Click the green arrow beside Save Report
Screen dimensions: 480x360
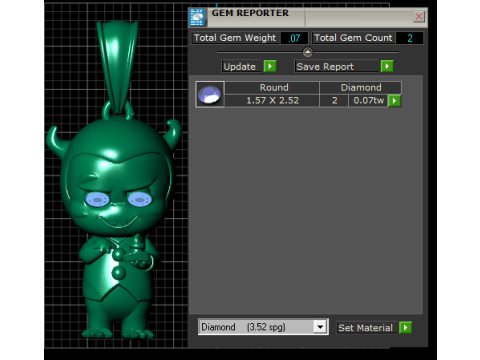coord(387,66)
